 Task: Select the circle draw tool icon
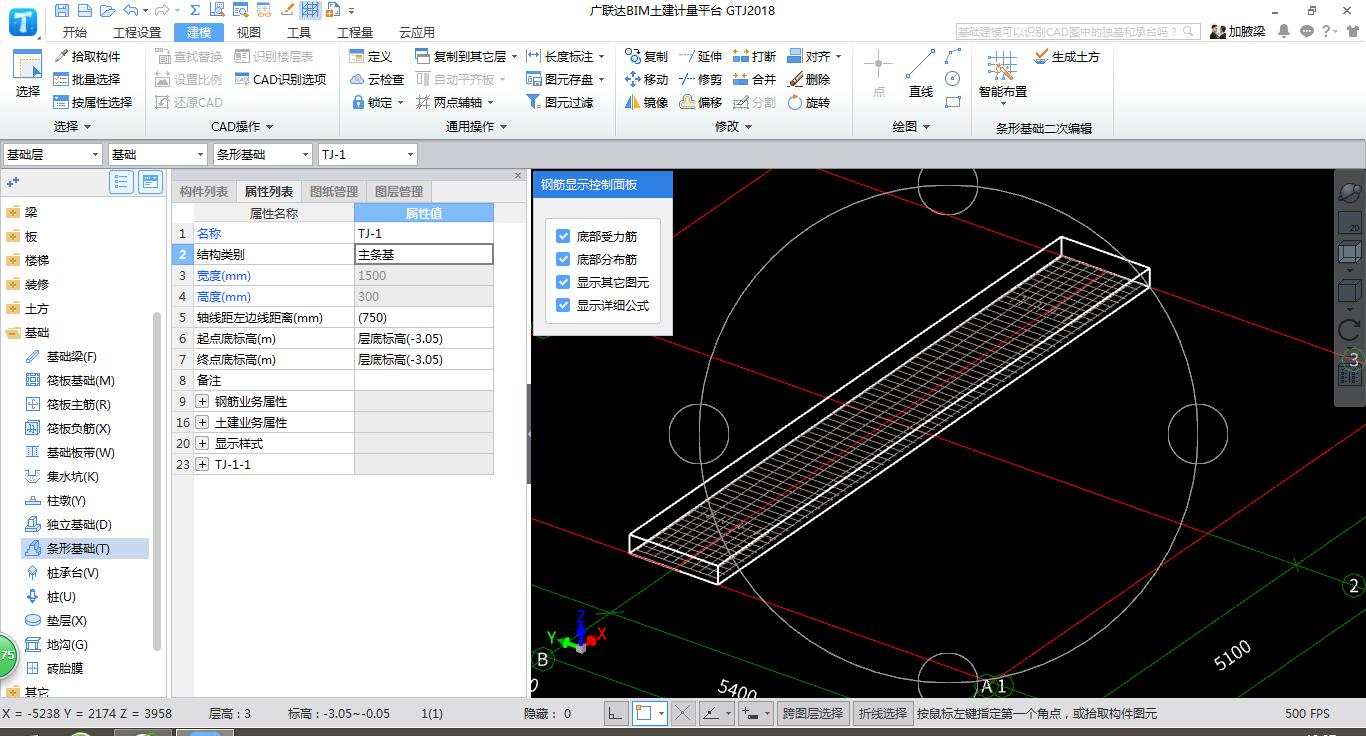tap(953, 79)
